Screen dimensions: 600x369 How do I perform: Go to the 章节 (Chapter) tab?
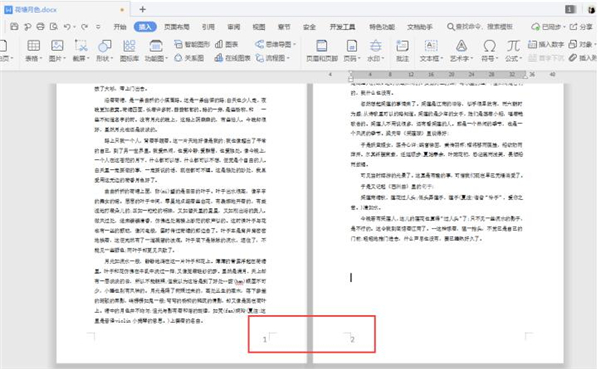[284, 27]
